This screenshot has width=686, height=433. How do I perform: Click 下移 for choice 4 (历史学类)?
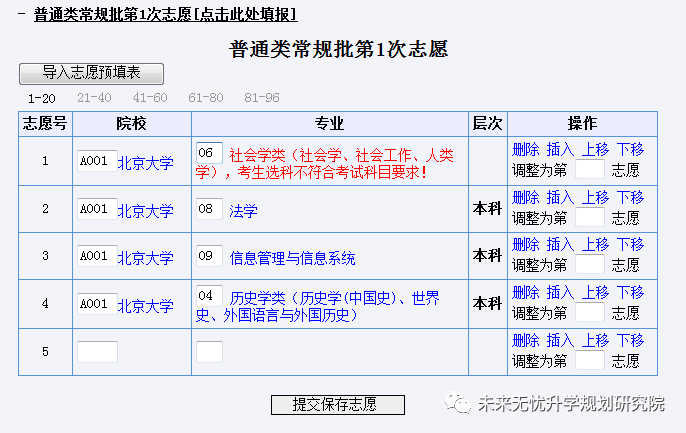click(x=630, y=292)
